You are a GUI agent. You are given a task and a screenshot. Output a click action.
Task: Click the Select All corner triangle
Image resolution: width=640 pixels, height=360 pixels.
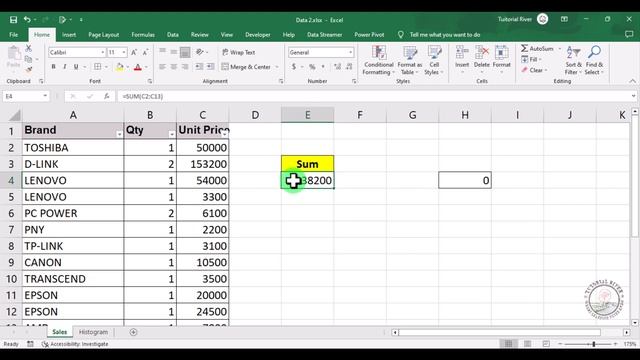[14, 116]
